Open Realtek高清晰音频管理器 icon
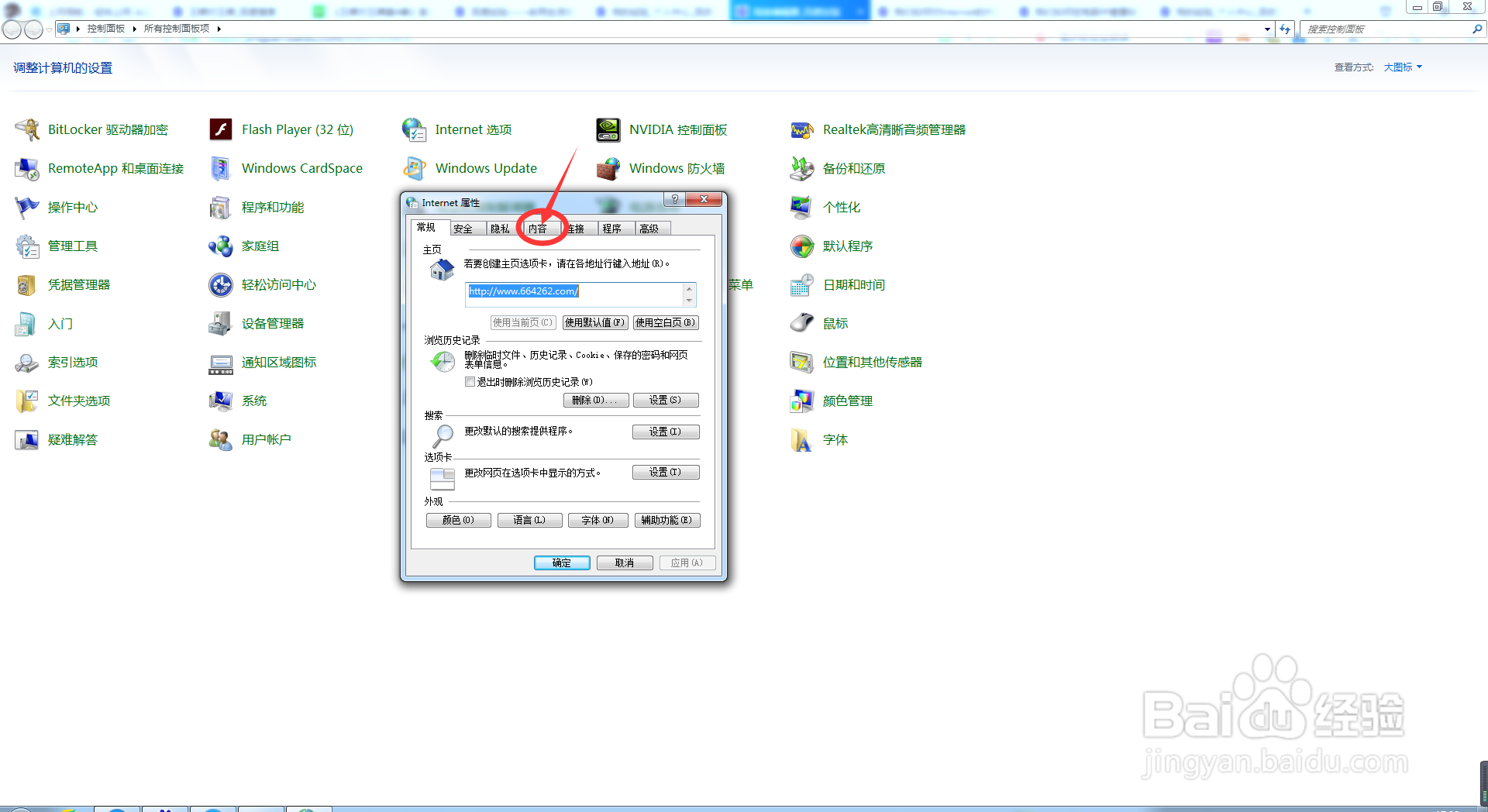 click(x=802, y=129)
